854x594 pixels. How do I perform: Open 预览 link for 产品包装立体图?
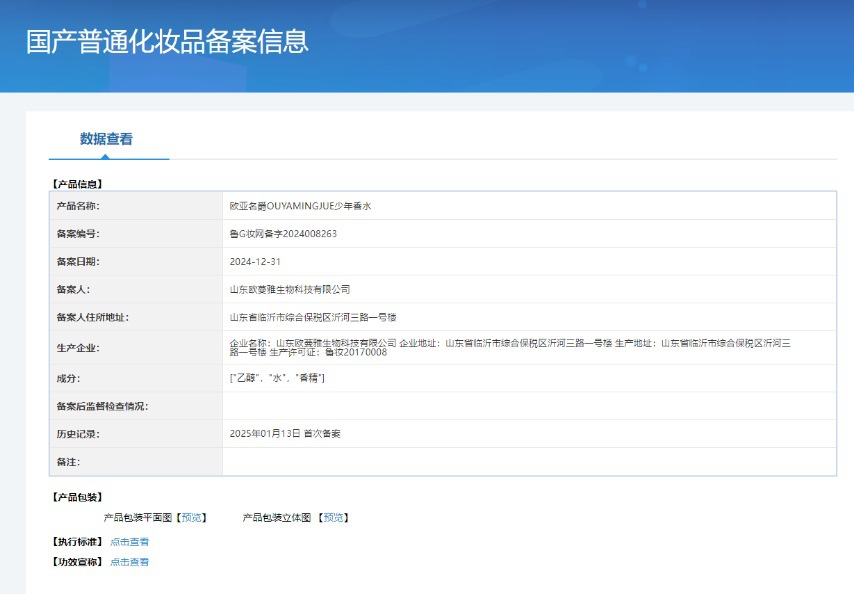point(333,517)
